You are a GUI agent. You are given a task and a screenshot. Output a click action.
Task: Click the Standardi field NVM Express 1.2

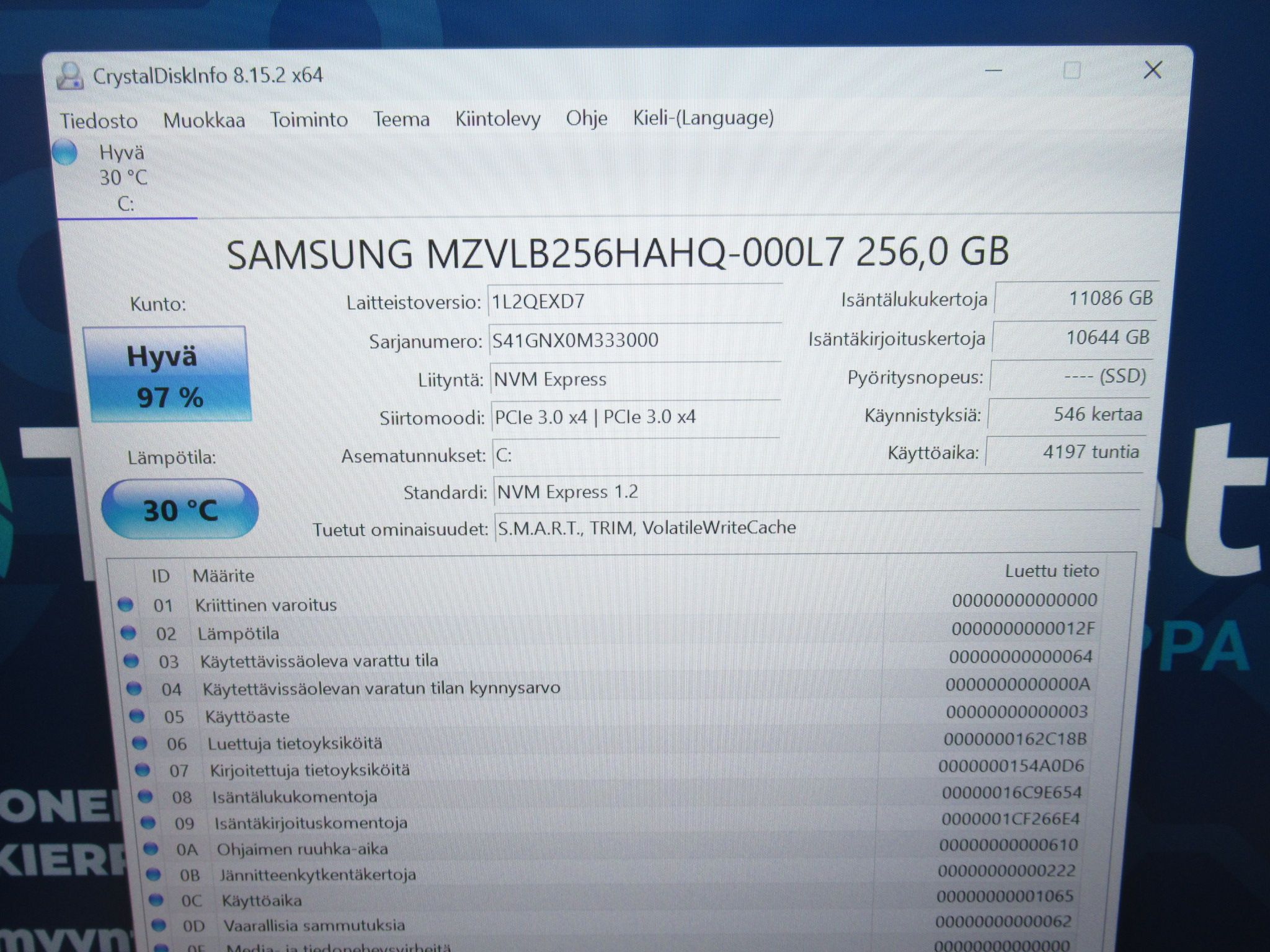pos(819,491)
